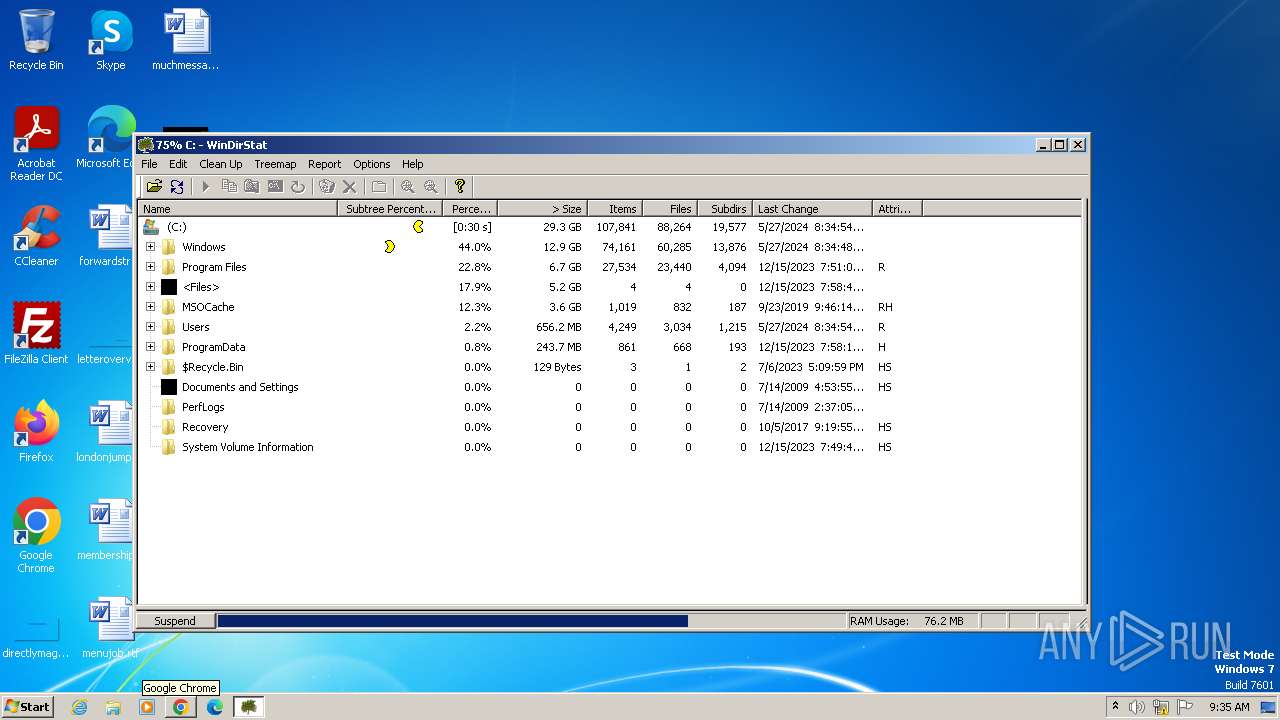This screenshot has width=1280, height=720.
Task: Click the MSOCache folder icon
Action: click(x=169, y=307)
